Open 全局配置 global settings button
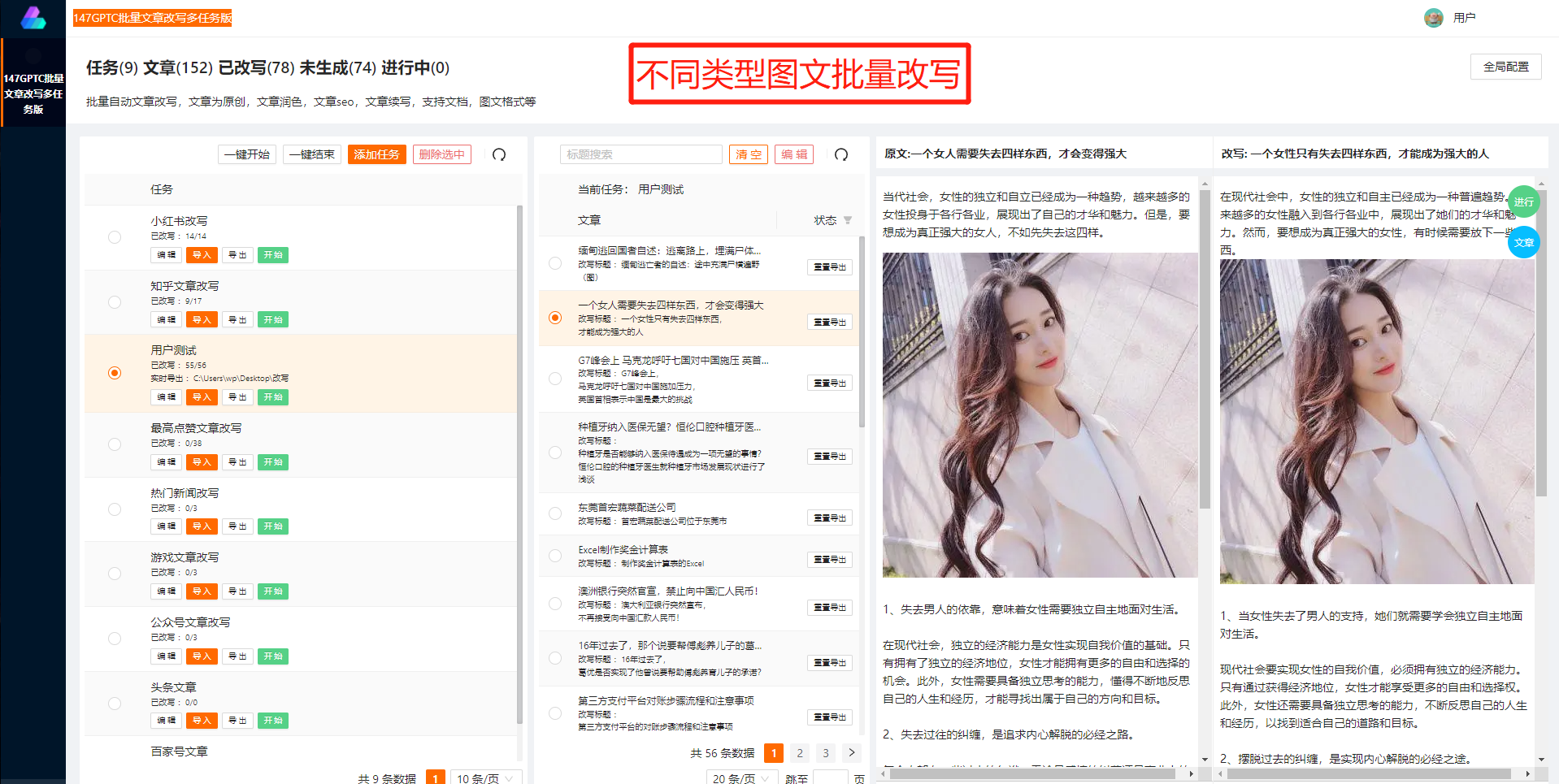The image size is (1559, 784). 1505,67
